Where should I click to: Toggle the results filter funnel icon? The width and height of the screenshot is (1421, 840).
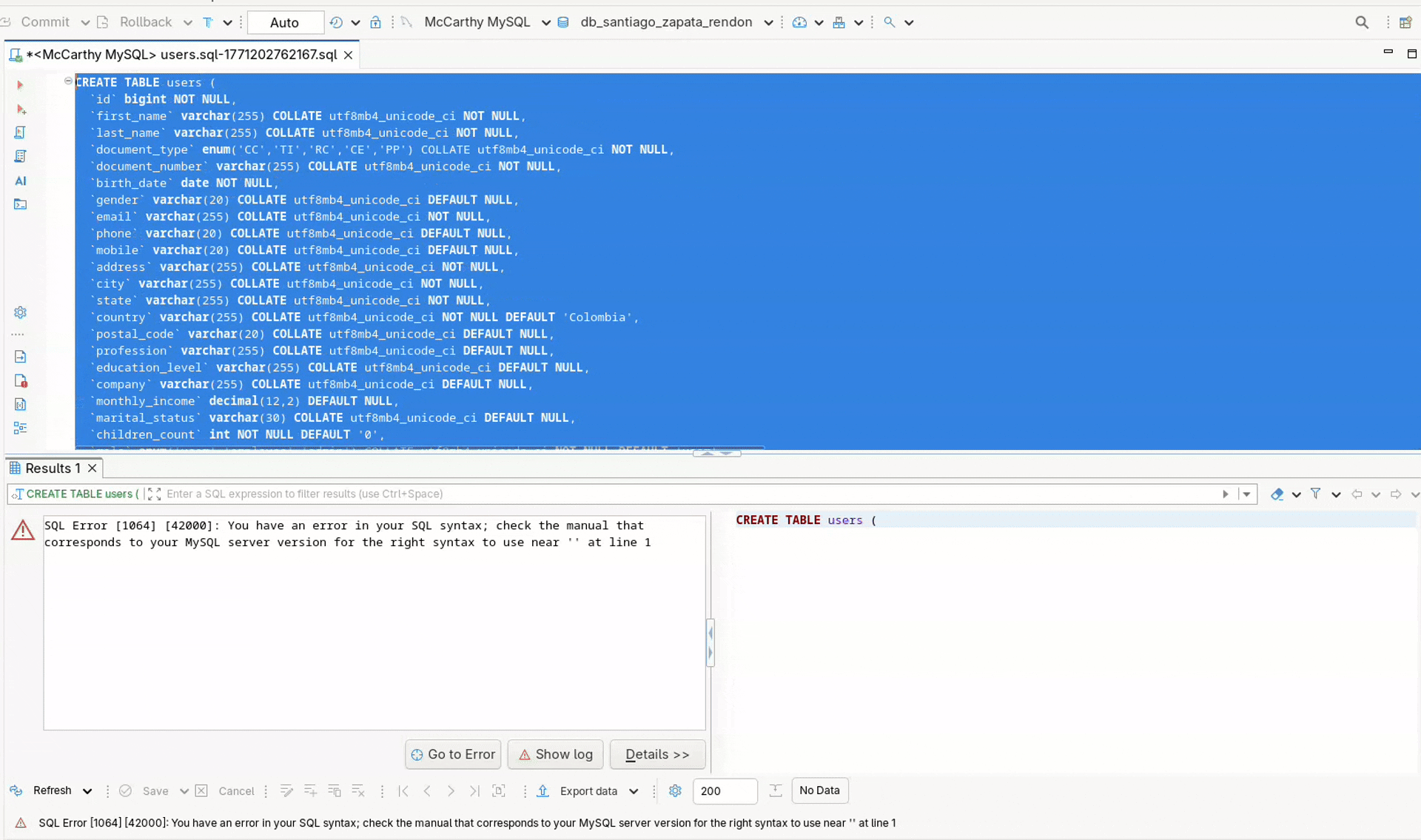pos(1315,494)
